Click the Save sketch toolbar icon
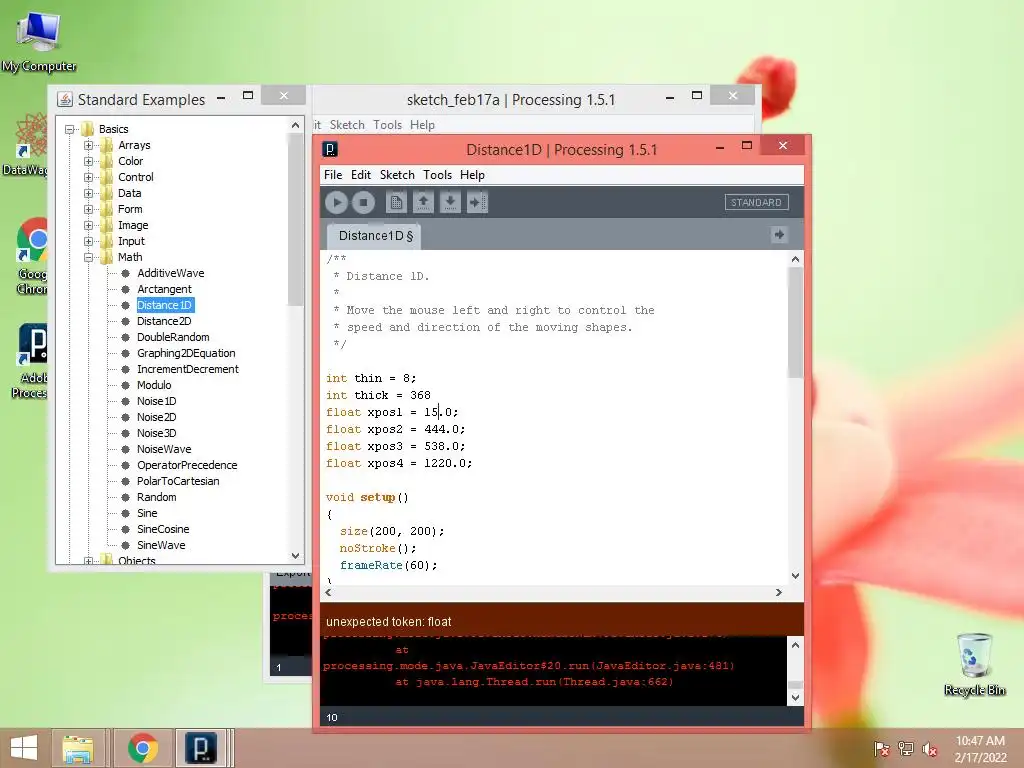Viewport: 1024px width, 768px height. [450, 202]
